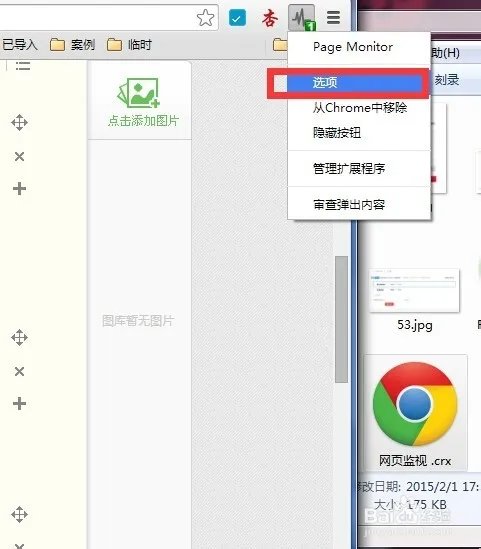Choose 从Chrome中移除 from the menu
The image size is (481, 549).
[x=360, y=108]
